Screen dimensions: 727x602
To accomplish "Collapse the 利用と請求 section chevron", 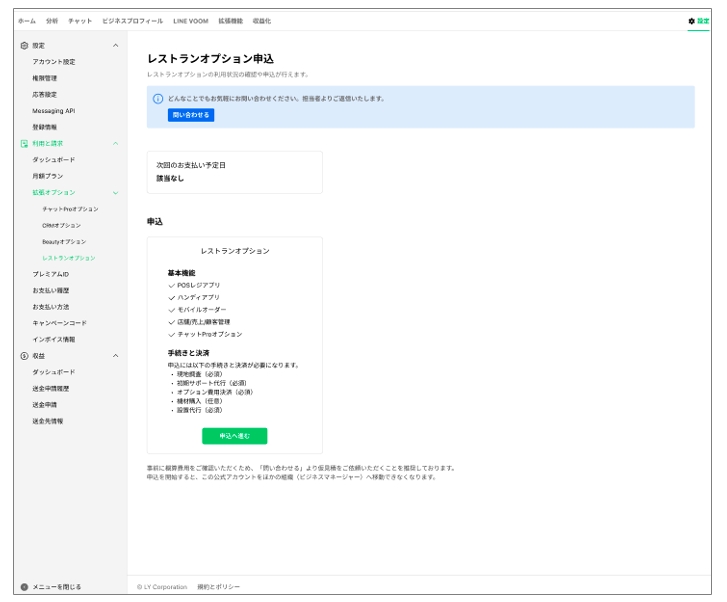I will (115, 144).
